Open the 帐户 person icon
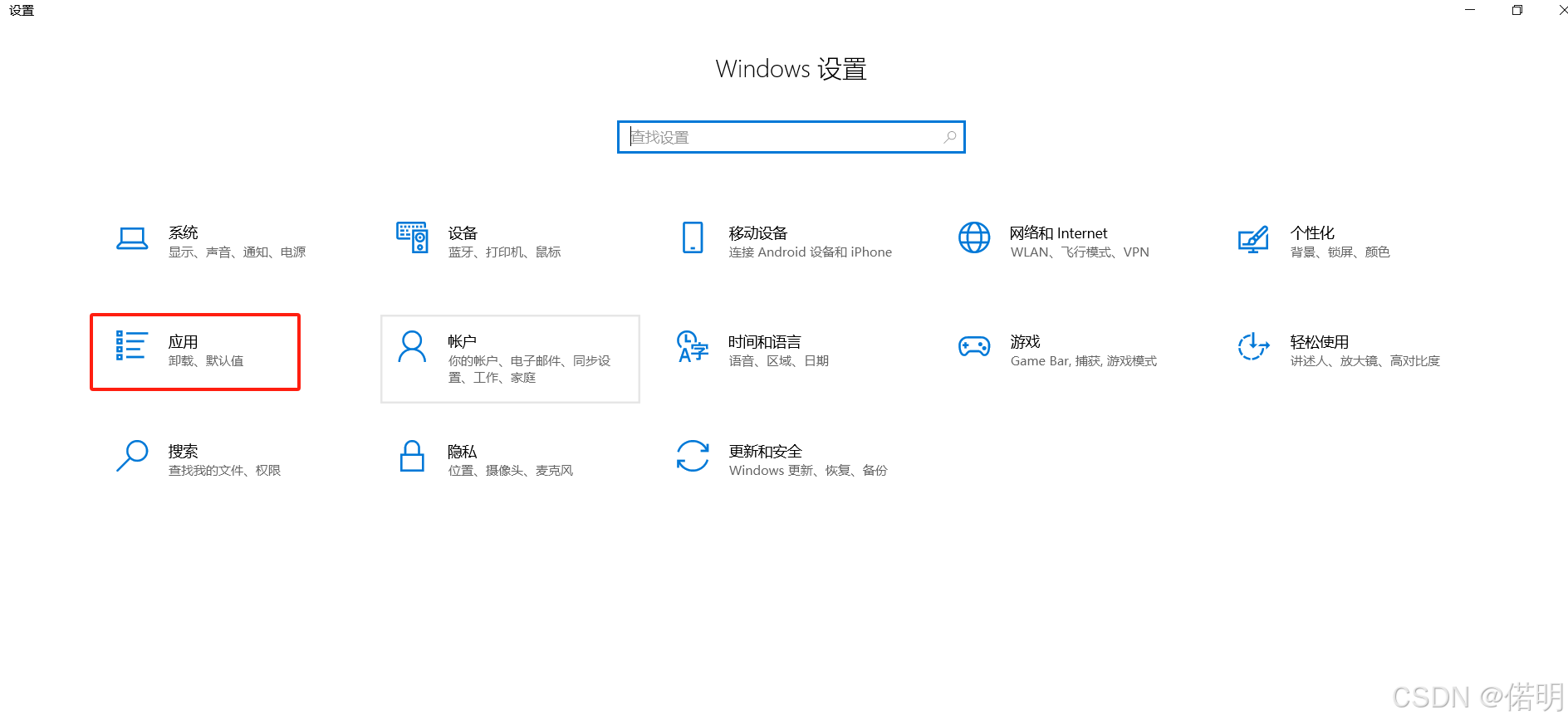This screenshot has width=1568, height=724. click(x=412, y=346)
